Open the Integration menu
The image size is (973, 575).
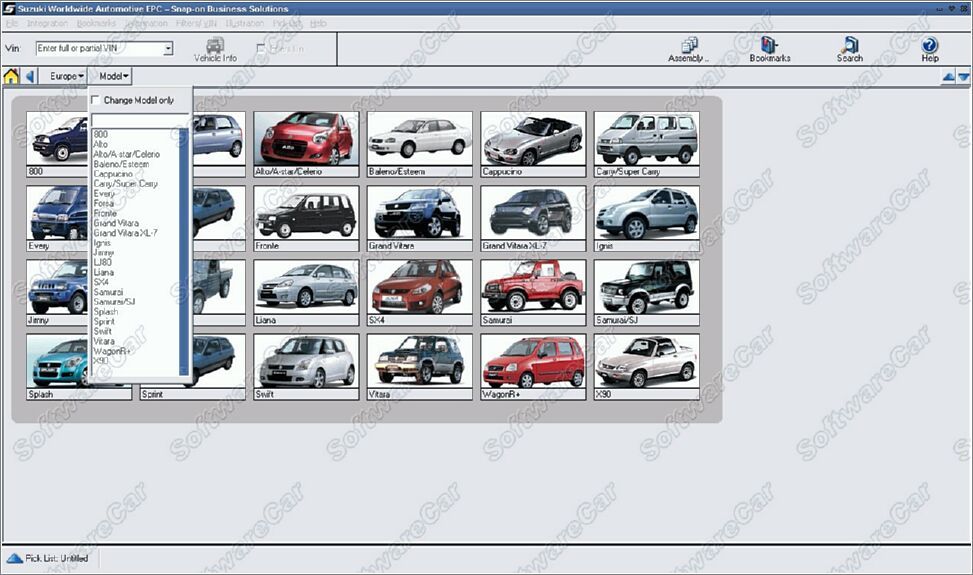pyautogui.click(x=47, y=22)
